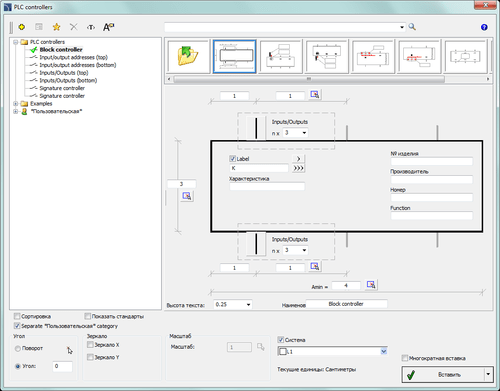The height and width of the screenshot is (391, 500).
Task: Select the fifth thumbnail with red marks
Action: point(373,56)
